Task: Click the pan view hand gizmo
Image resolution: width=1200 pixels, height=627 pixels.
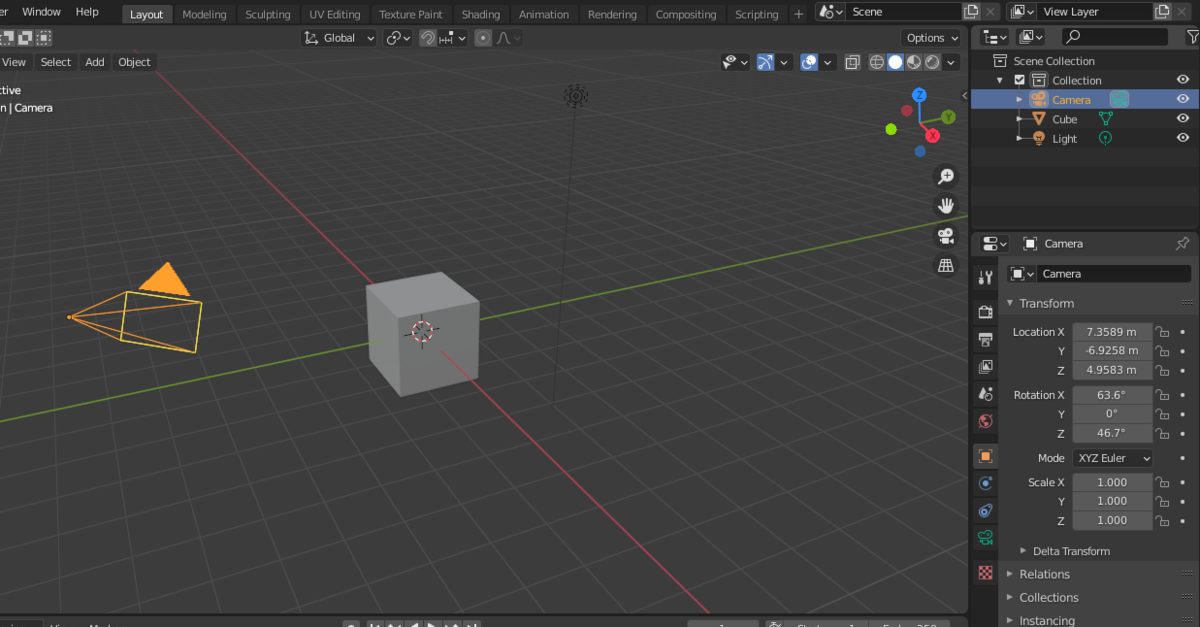Action: pyautogui.click(x=945, y=206)
